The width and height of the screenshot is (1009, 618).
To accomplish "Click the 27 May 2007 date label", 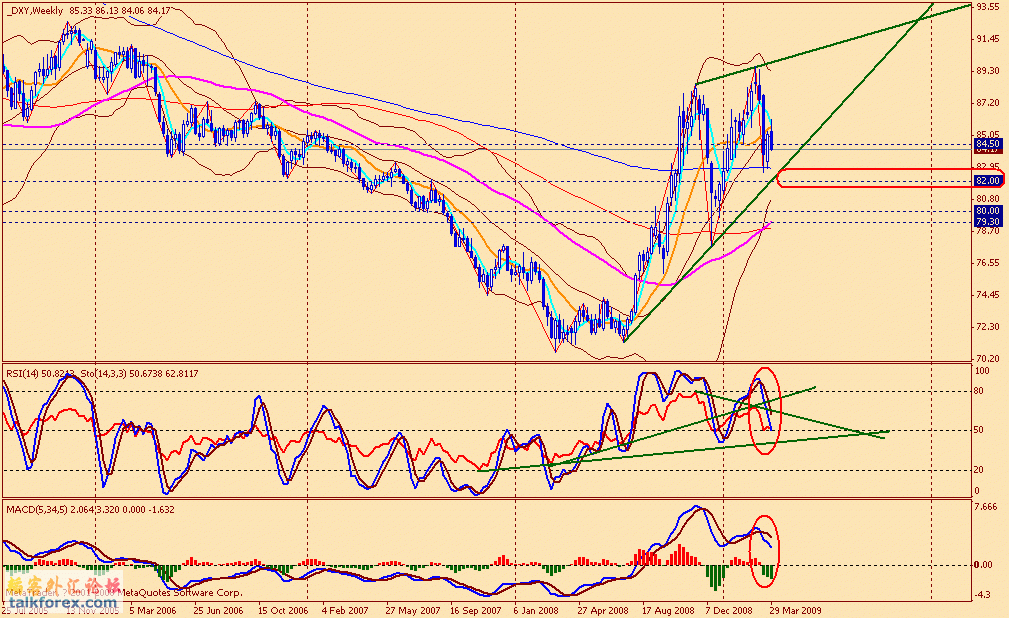I will coord(412,610).
